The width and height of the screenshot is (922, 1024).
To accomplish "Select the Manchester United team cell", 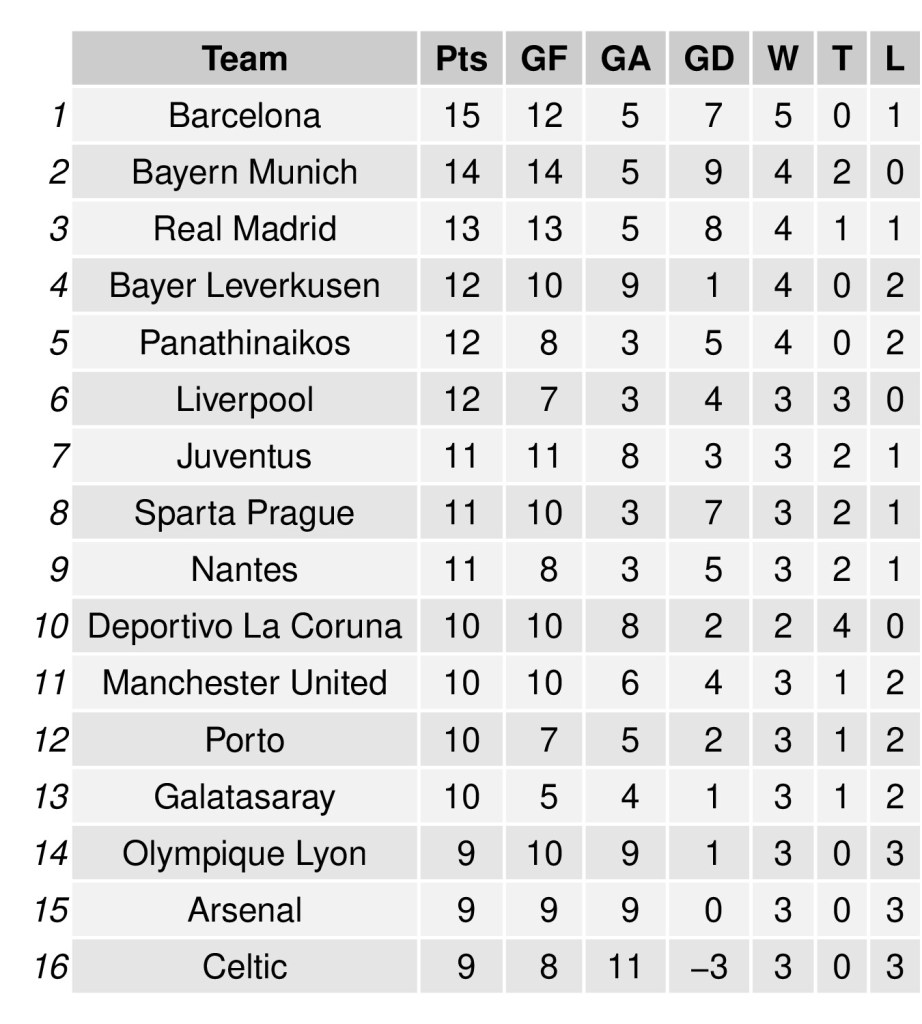I will [x=245, y=683].
